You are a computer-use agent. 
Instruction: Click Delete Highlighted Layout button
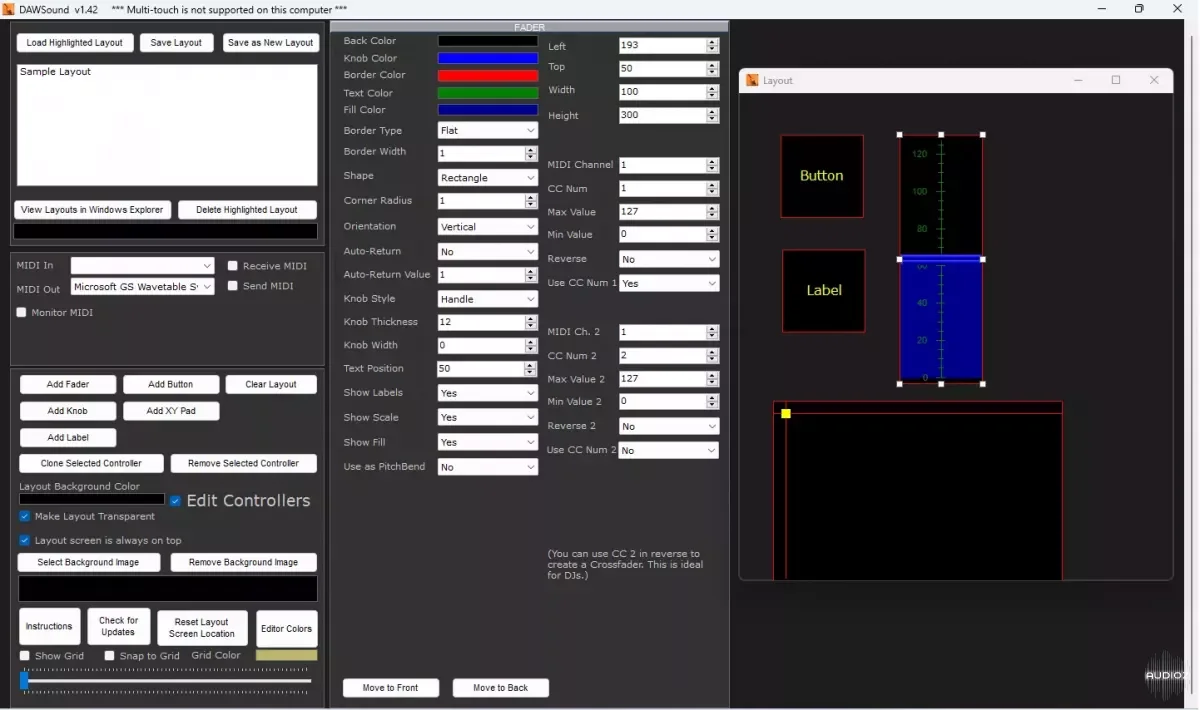point(247,210)
